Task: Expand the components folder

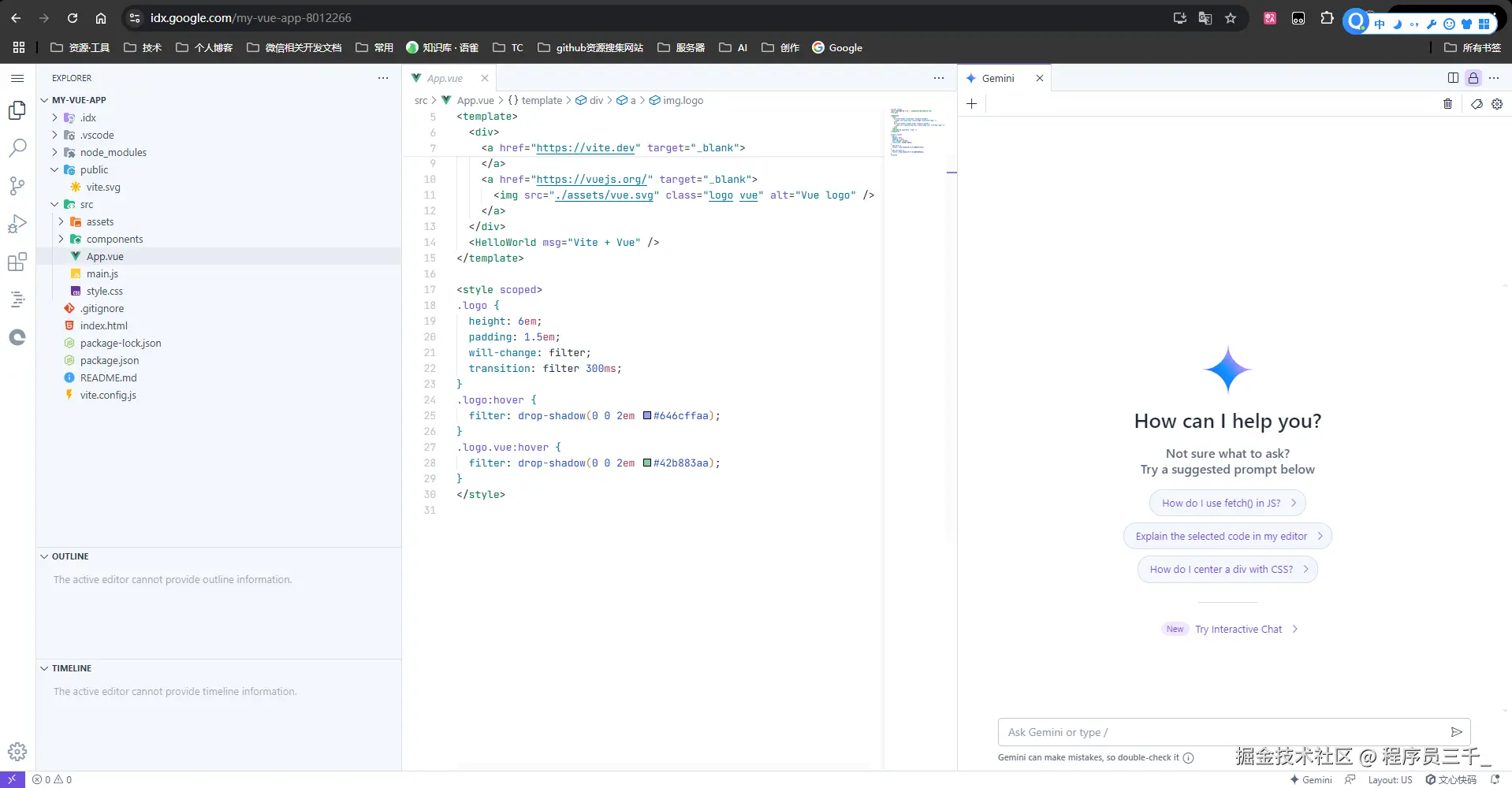Action: click(61, 239)
